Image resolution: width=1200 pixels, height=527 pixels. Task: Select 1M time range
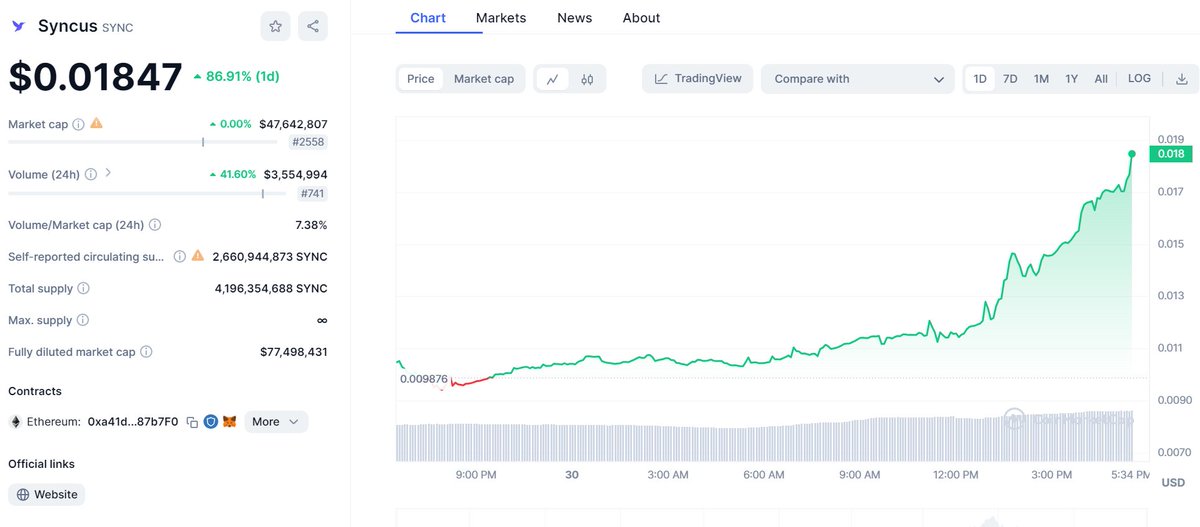(x=1041, y=79)
